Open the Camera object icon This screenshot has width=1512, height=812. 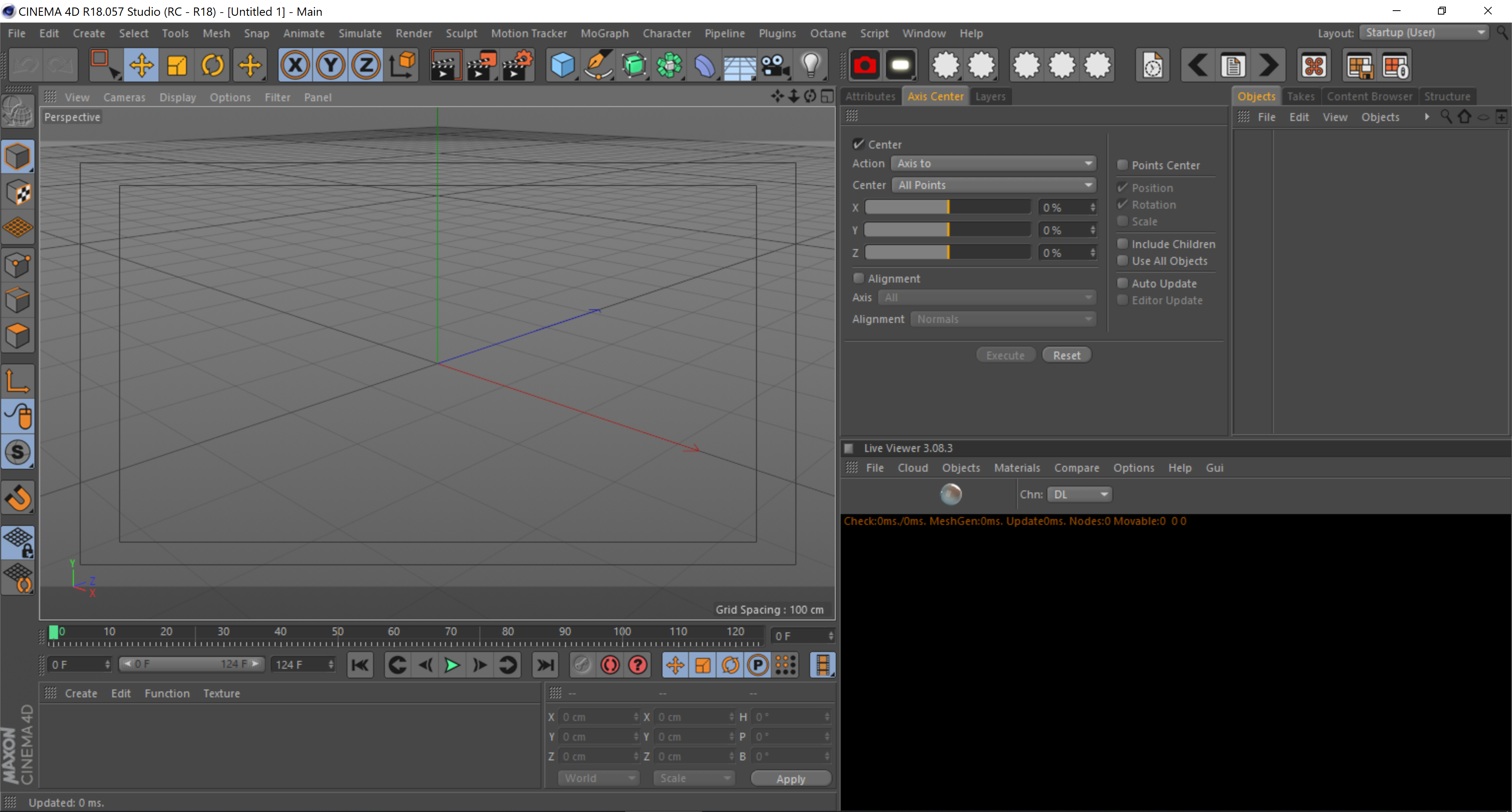(x=775, y=65)
